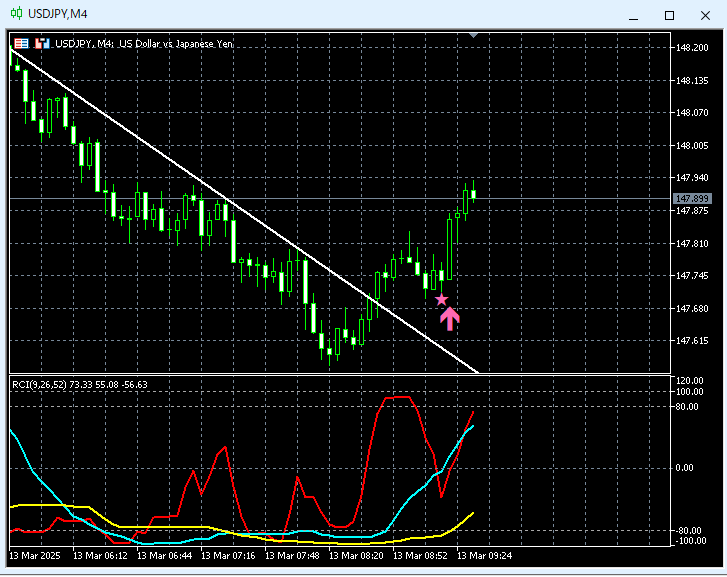Click indicator scale value -100.00

(x=691, y=541)
